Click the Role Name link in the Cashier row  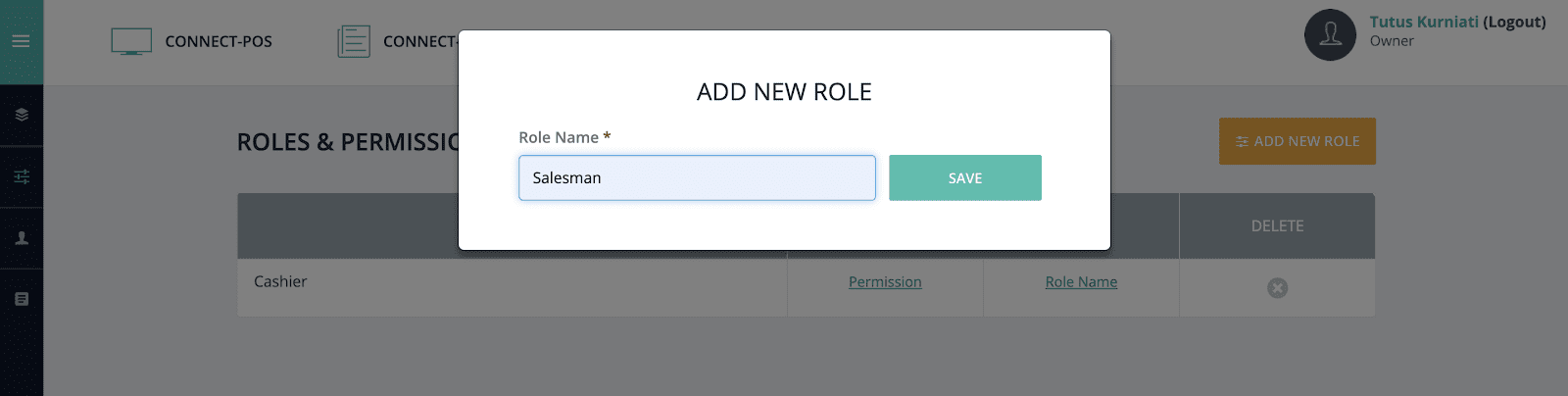pyautogui.click(x=1081, y=282)
